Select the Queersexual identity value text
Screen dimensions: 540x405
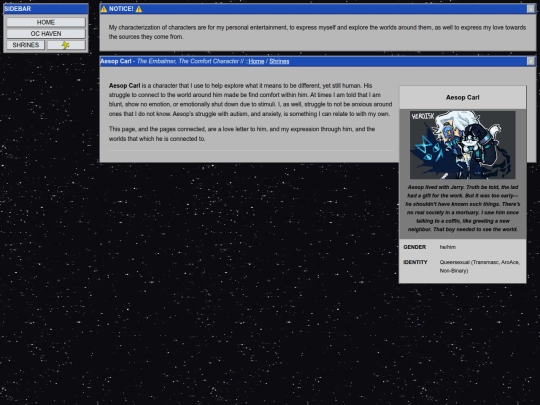point(480,266)
